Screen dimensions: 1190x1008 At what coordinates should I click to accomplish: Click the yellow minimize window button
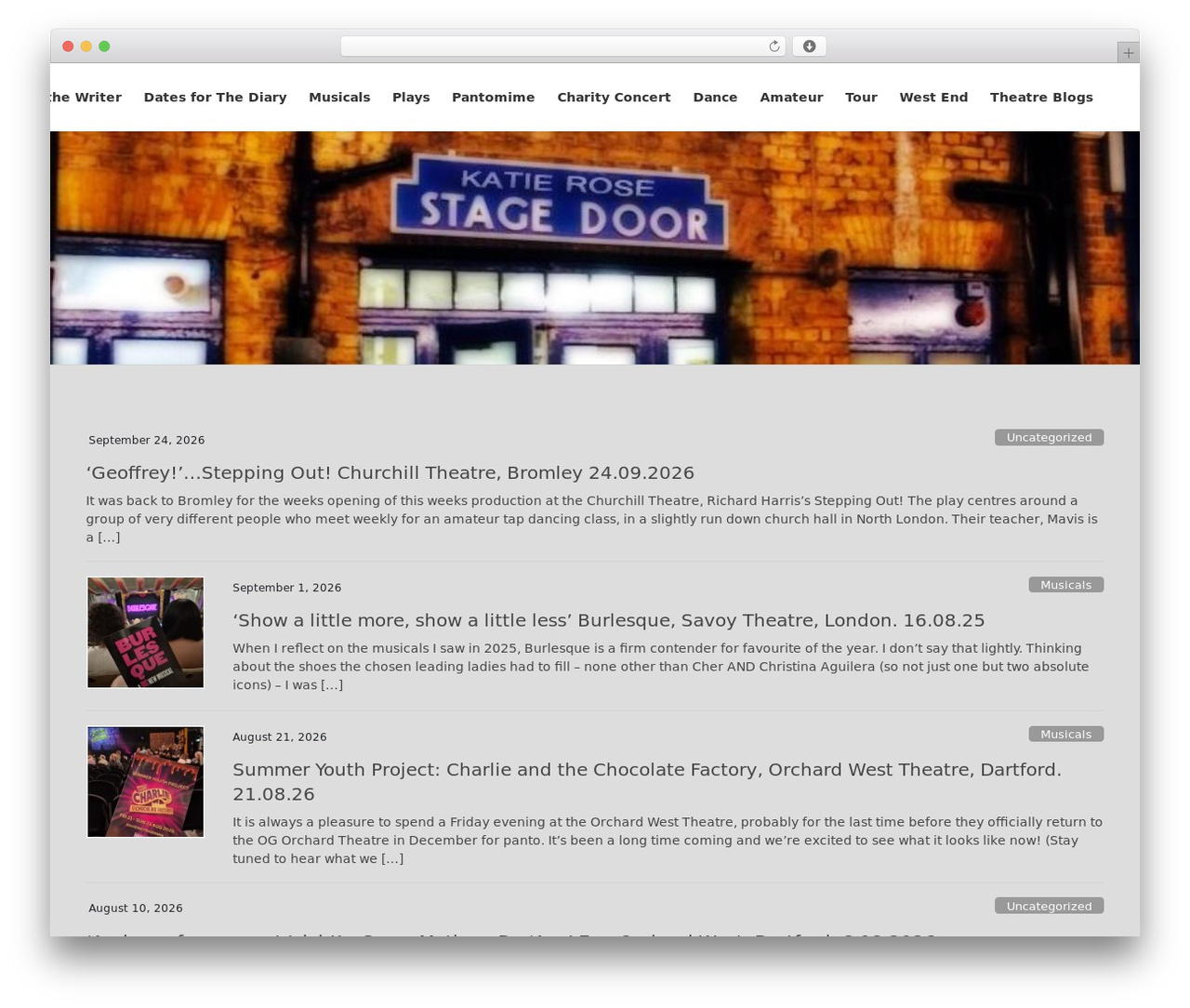(x=86, y=46)
